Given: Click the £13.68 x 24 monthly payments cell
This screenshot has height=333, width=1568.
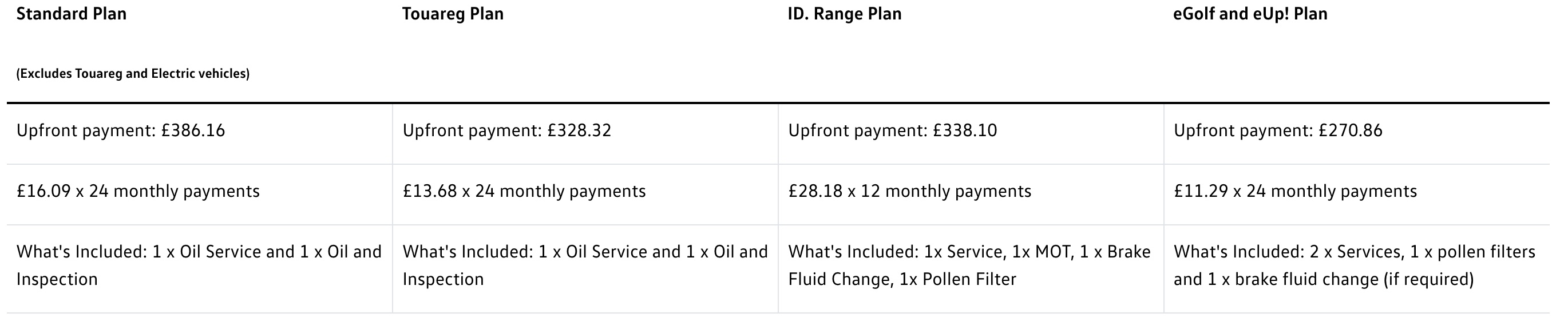Looking at the screenshot, I should point(585,195).
